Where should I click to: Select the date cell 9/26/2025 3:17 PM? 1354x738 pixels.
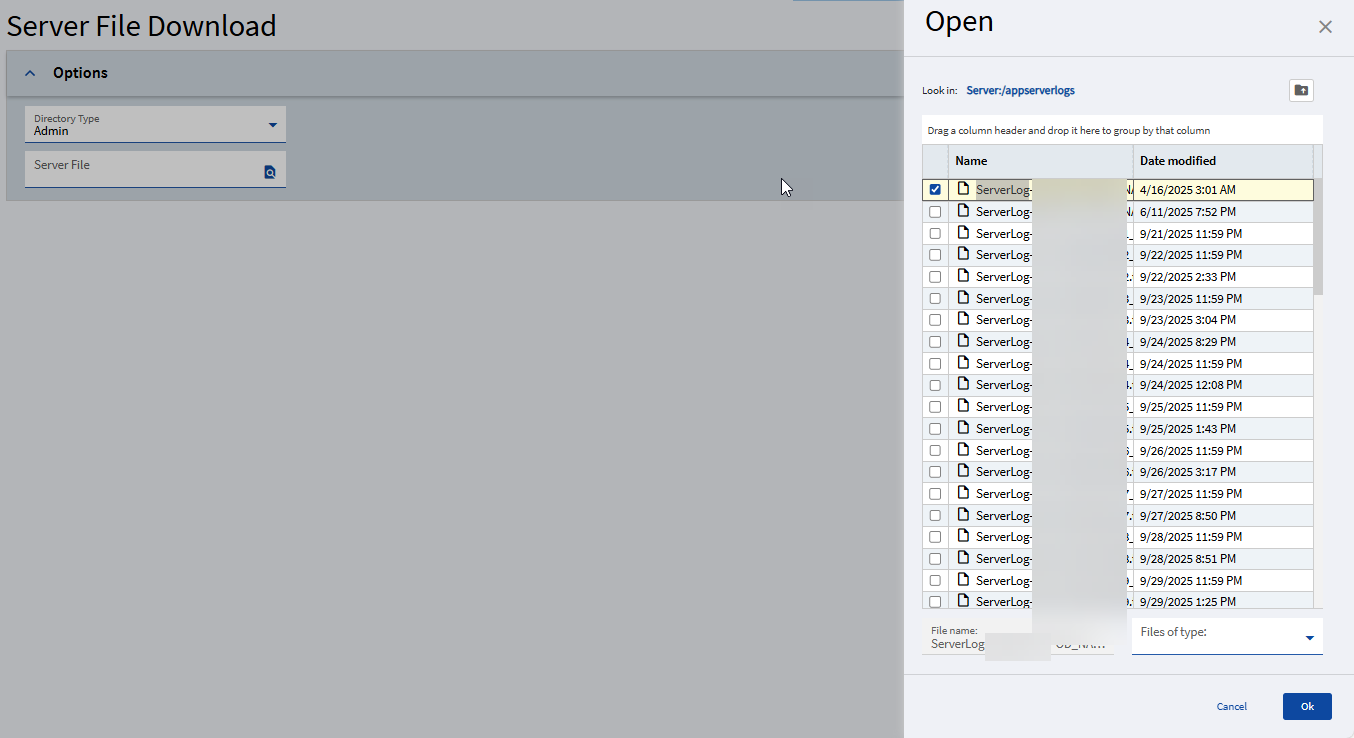pyautogui.click(x=1223, y=472)
